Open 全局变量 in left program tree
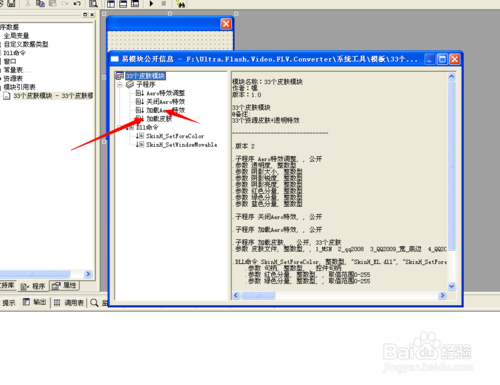 [16, 36]
